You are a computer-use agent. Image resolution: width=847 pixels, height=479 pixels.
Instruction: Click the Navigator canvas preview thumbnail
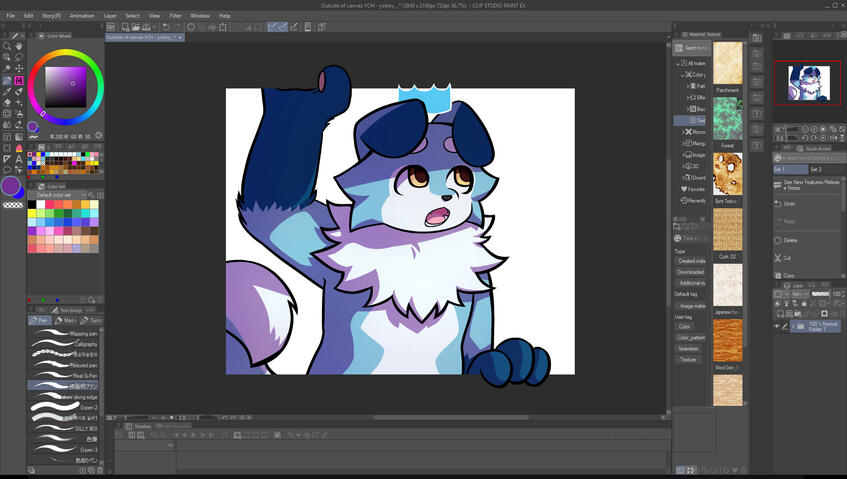click(808, 83)
